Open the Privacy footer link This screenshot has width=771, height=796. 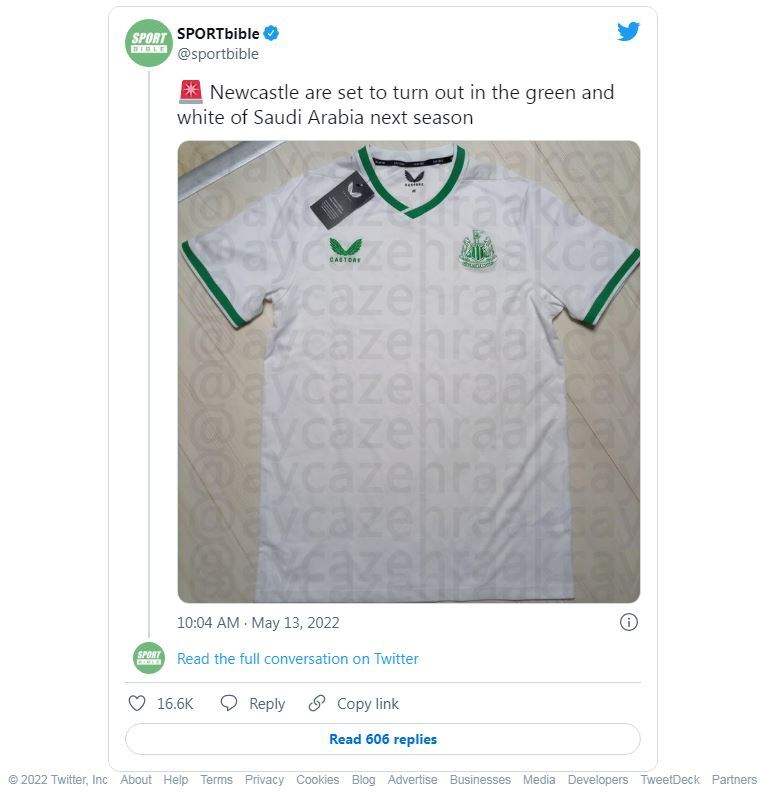click(x=264, y=780)
